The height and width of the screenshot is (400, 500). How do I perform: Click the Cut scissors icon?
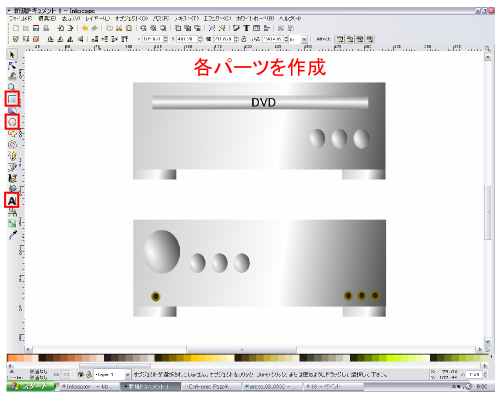(x=119, y=28)
